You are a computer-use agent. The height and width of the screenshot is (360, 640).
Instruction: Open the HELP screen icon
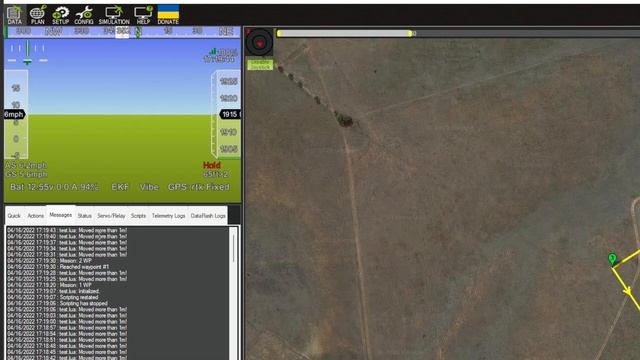tap(143, 15)
